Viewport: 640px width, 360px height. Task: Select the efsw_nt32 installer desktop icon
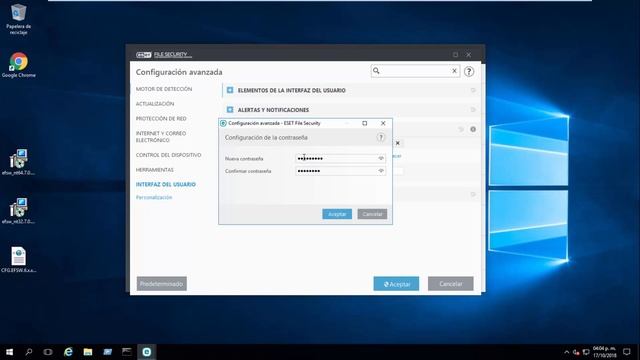18,211
